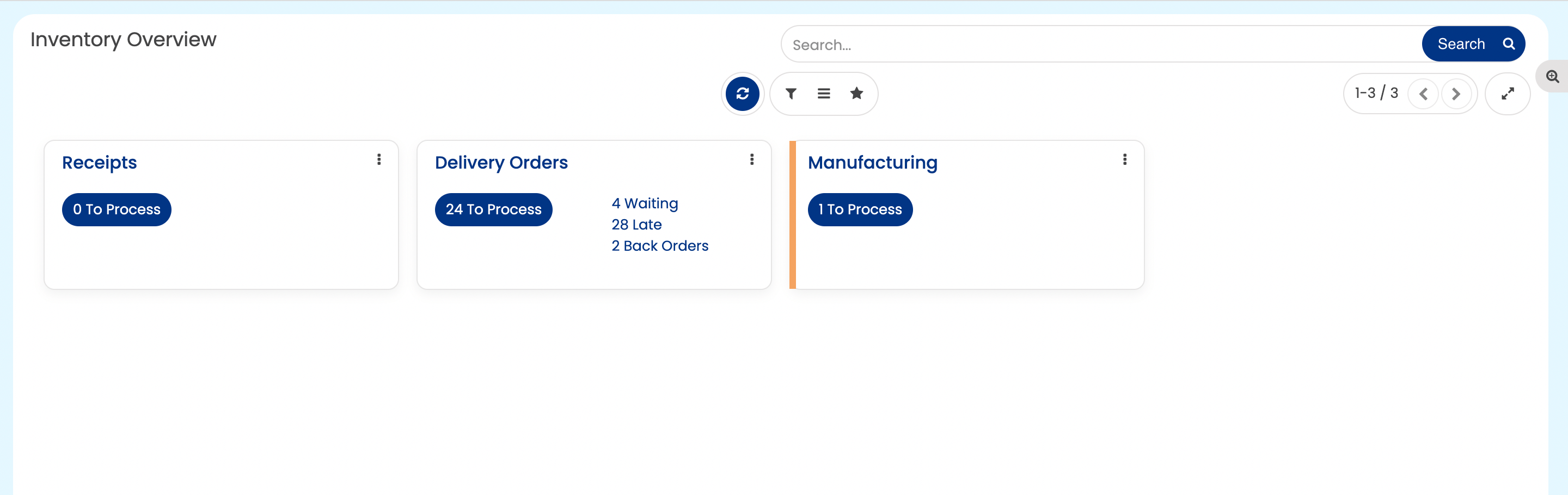Click the refresh icon button

pos(742,94)
